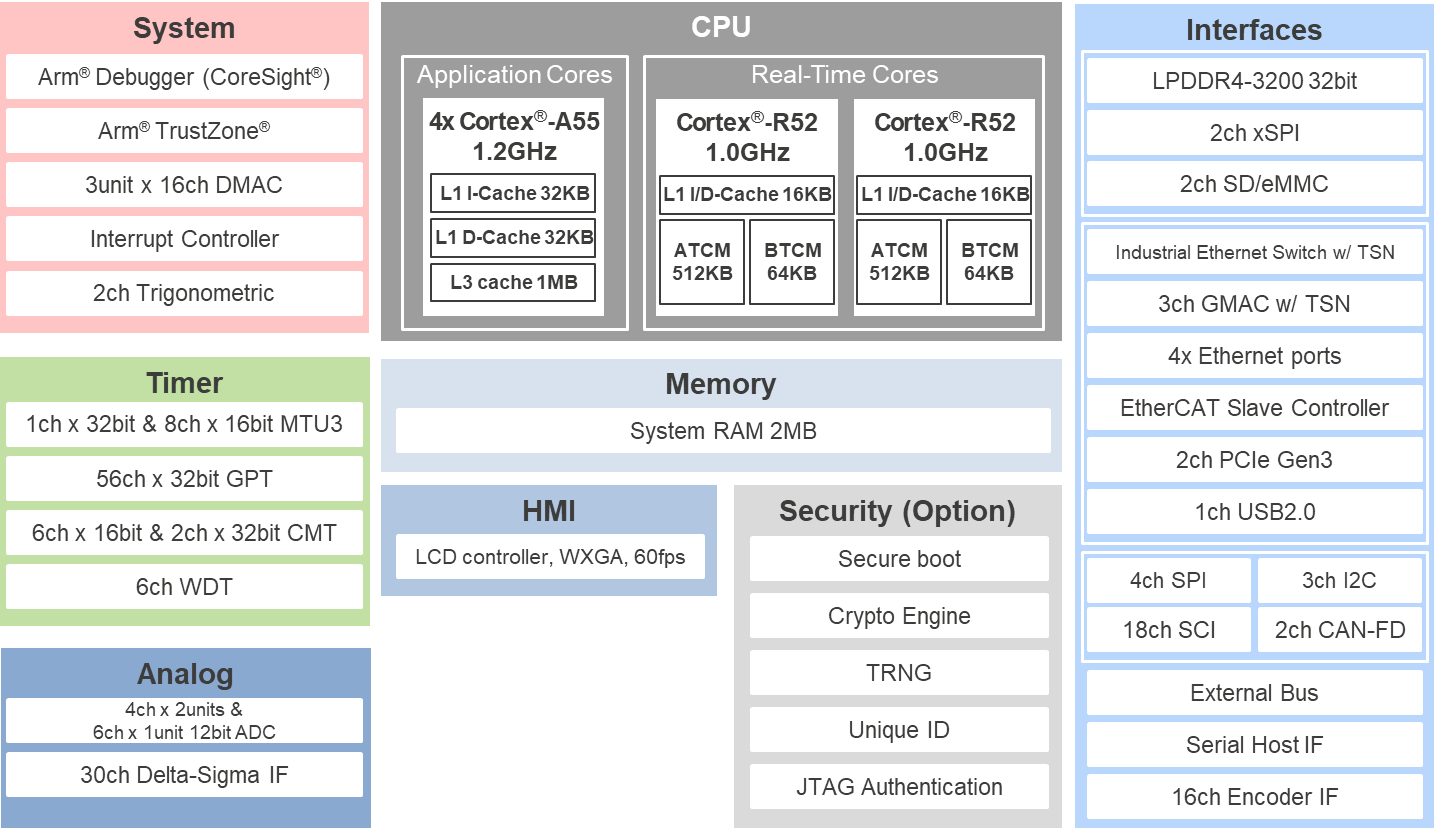Select the 2ch Trigonometric box
1434x828 pixels.
184,293
